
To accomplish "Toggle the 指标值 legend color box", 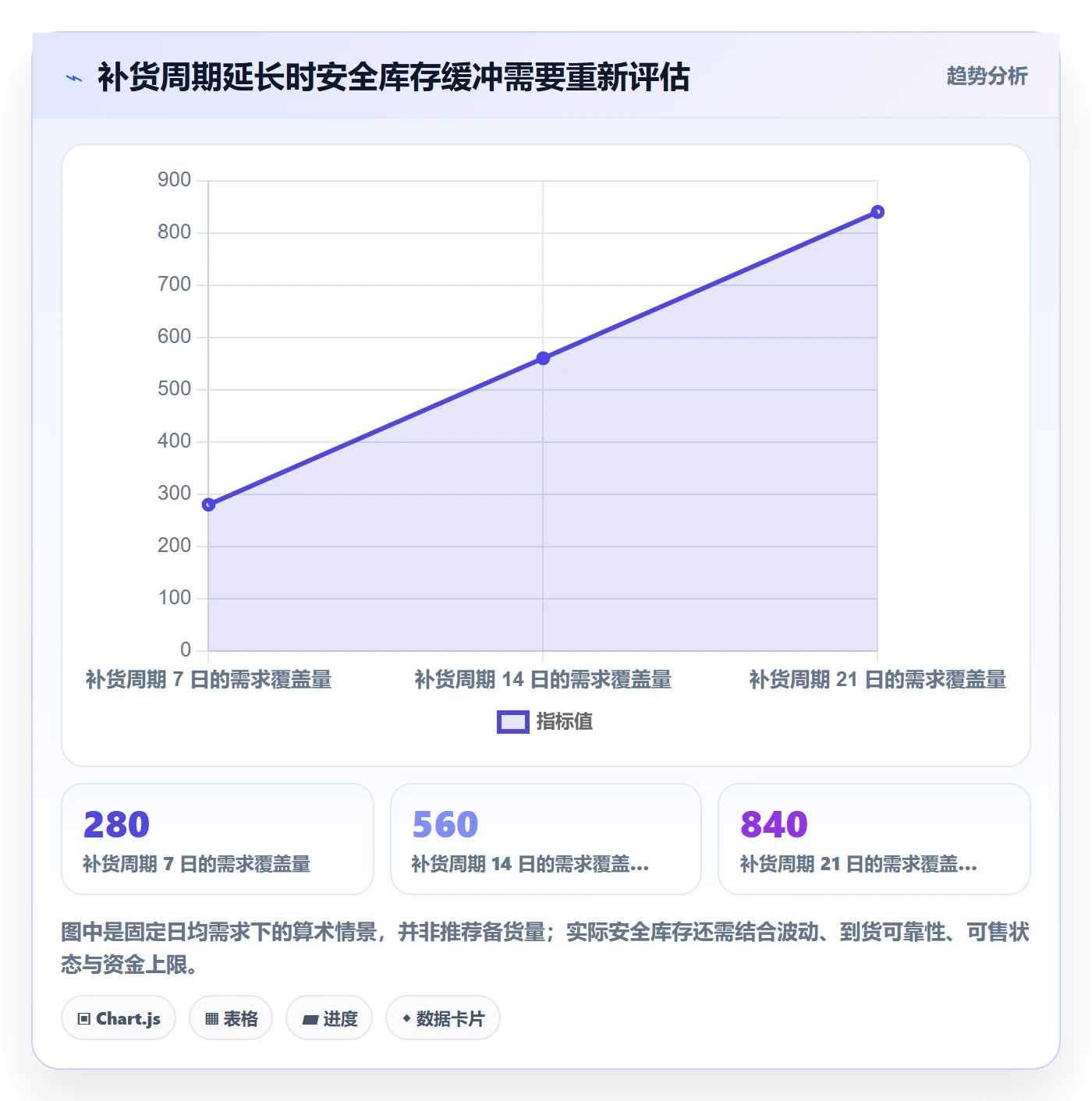I will tap(513, 722).
